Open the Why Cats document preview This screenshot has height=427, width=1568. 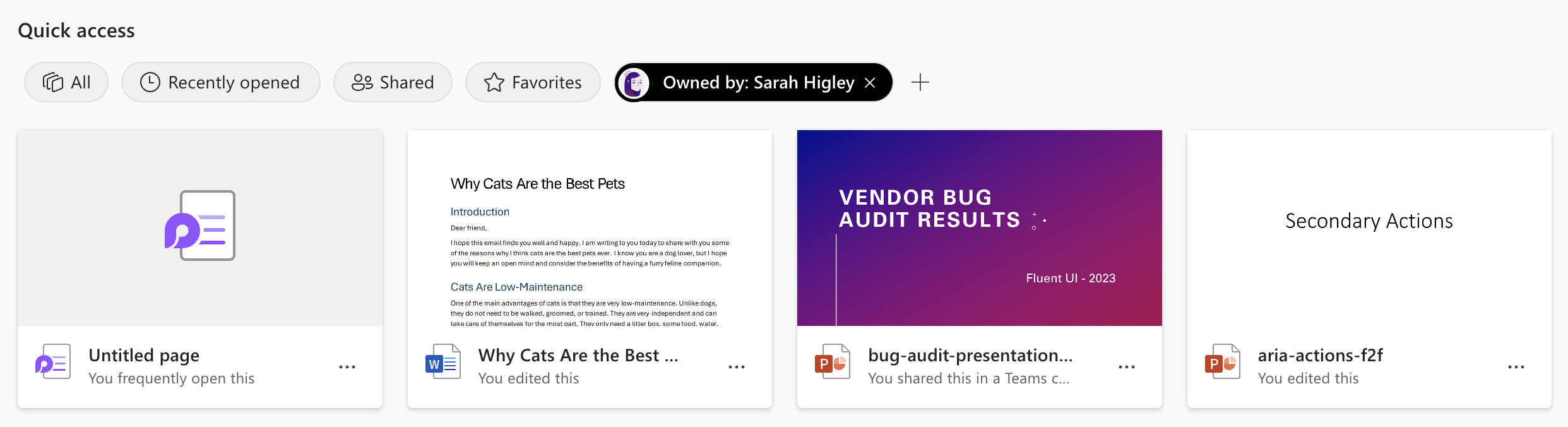point(590,228)
